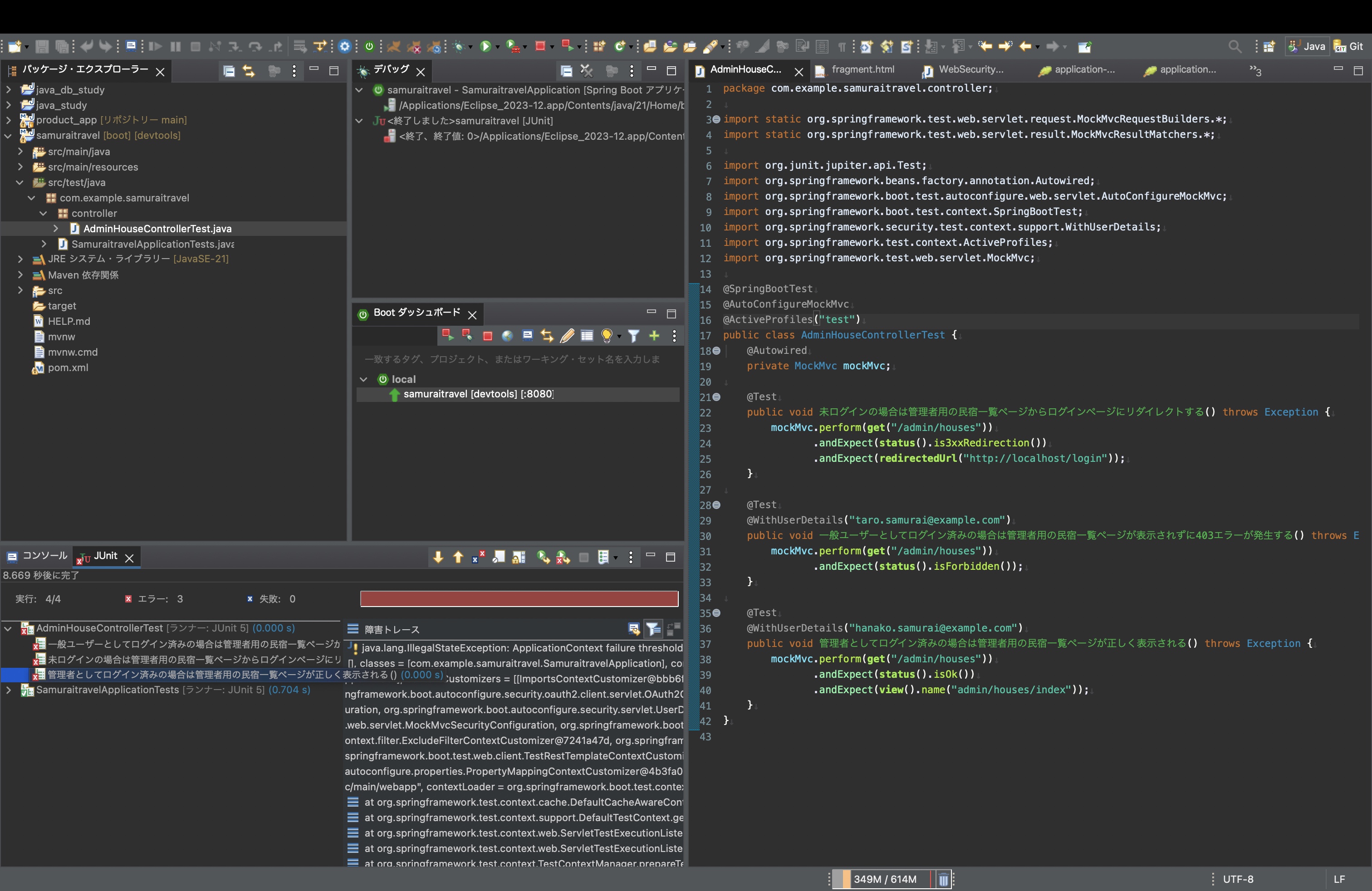Run garbage collector trash icon
The image size is (1372, 891).
[x=943, y=880]
